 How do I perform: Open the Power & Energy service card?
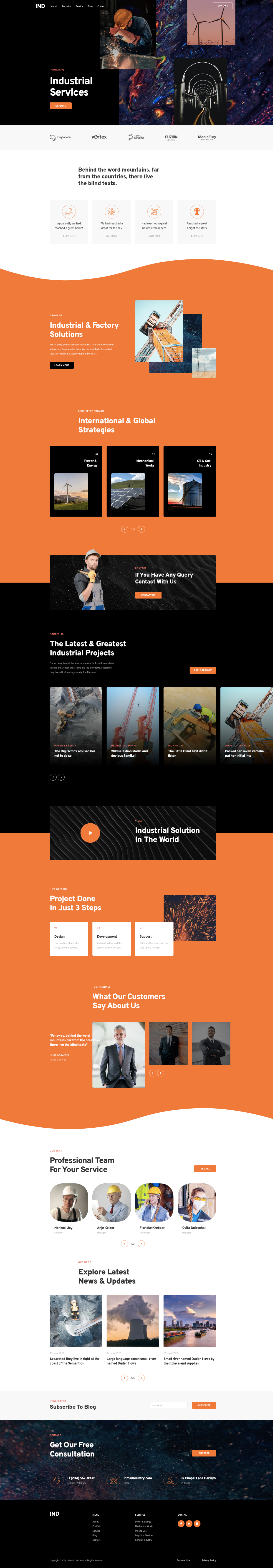point(76,482)
